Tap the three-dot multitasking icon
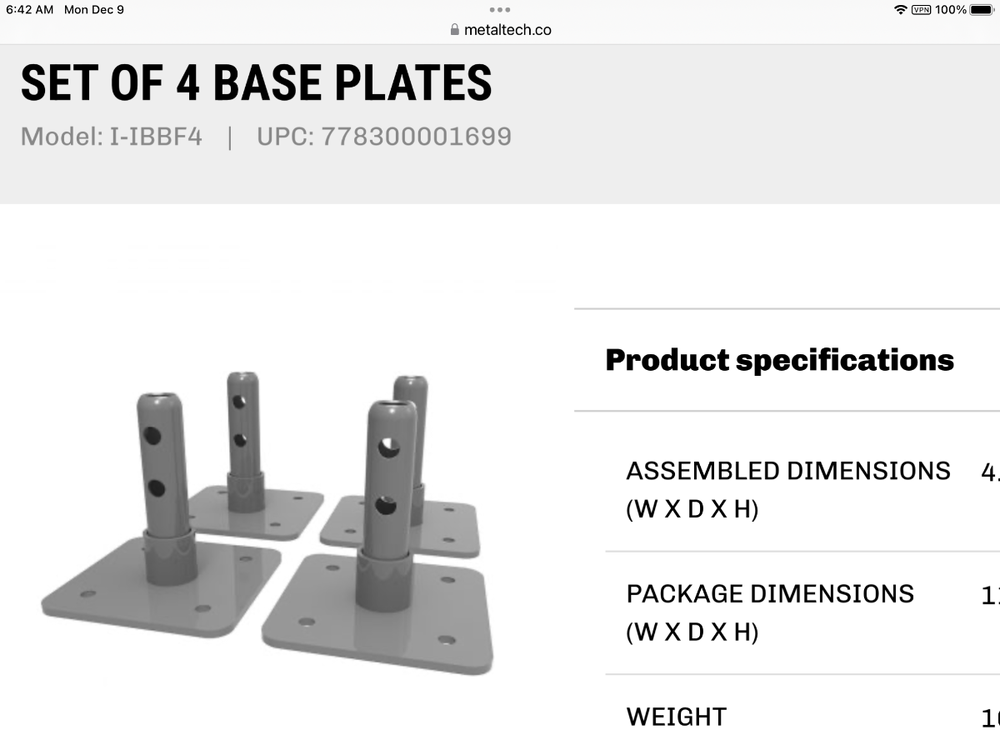This screenshot has height=750, width=1000. (x=500, y=10)
